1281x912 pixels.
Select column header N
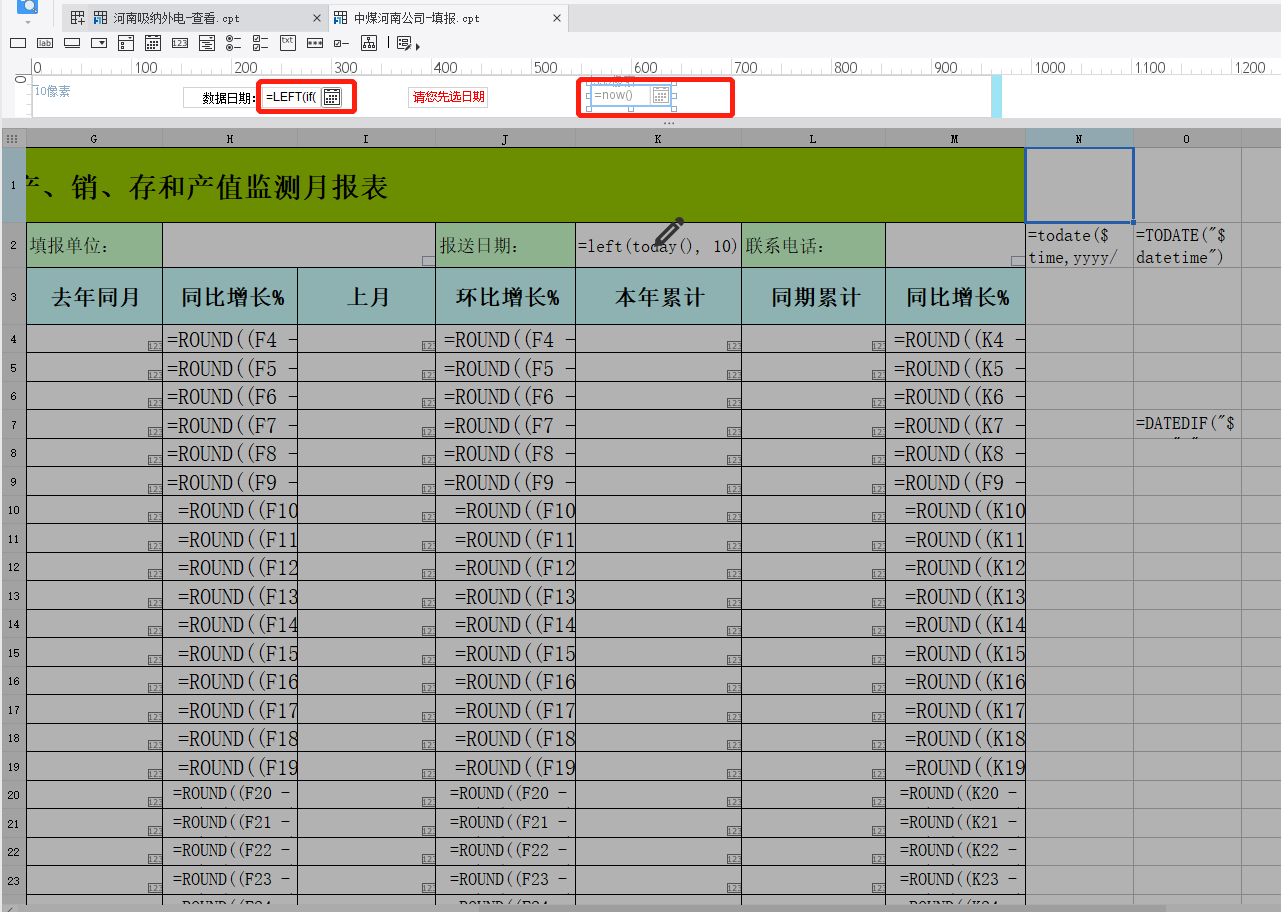pos(1079,139)
